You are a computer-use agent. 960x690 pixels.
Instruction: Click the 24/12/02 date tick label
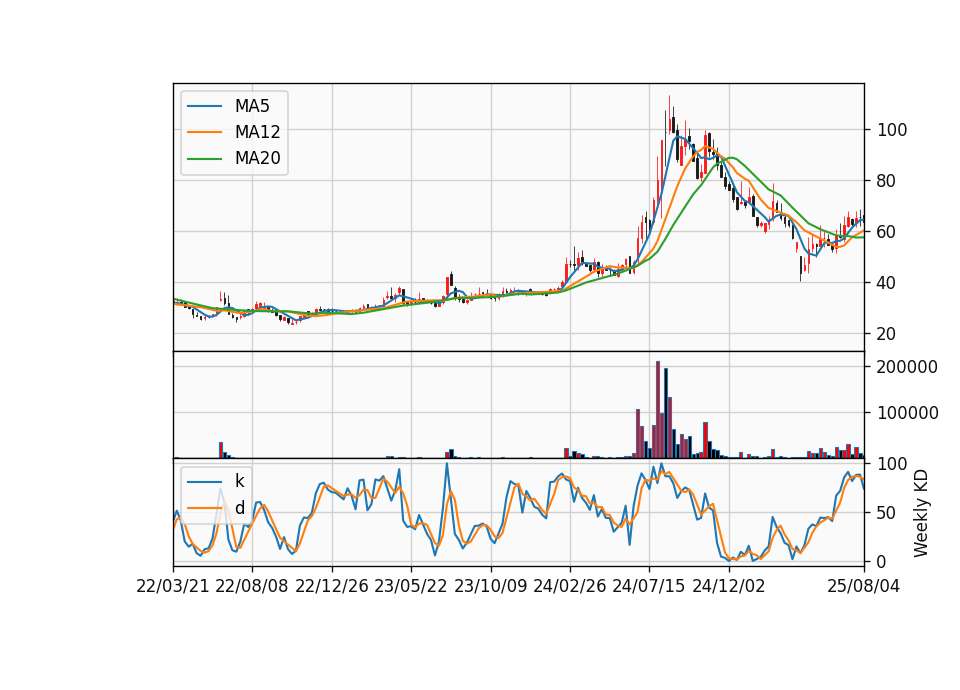pyautogui.click(x=729, y=586)
